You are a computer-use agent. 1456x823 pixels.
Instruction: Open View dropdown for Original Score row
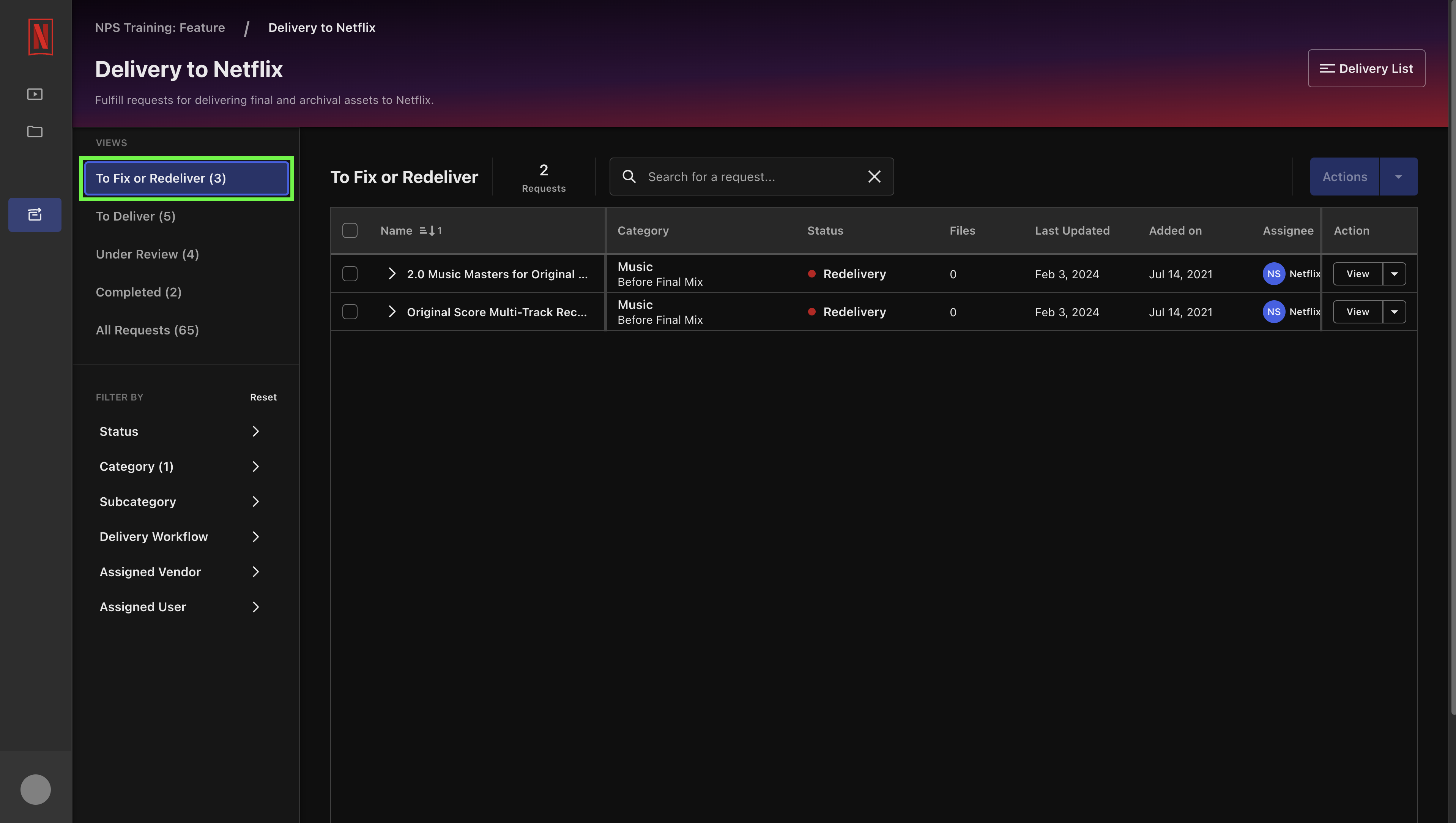coord(1395,311)
